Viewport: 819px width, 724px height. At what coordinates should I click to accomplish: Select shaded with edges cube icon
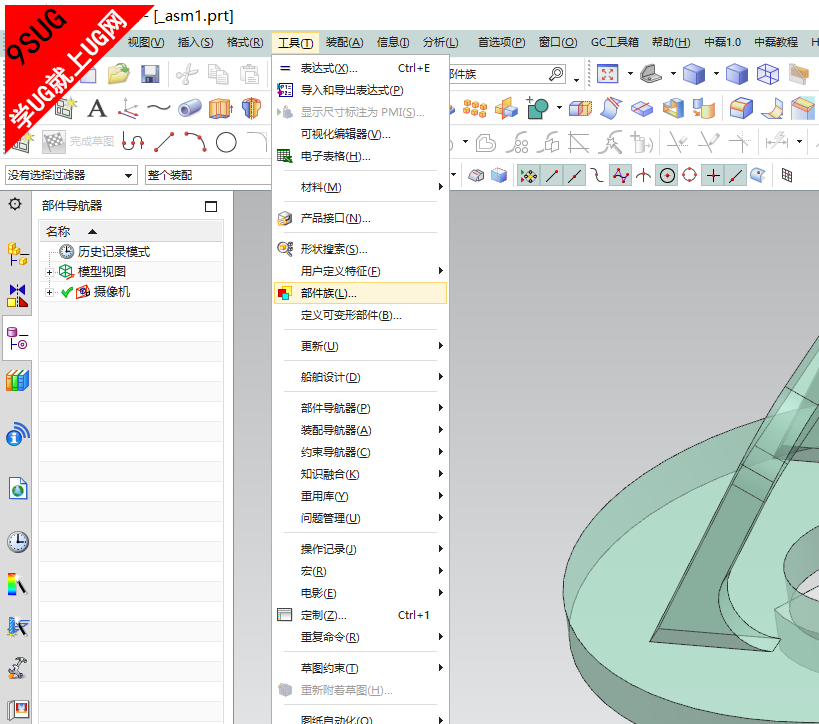(x=694, y=74)
